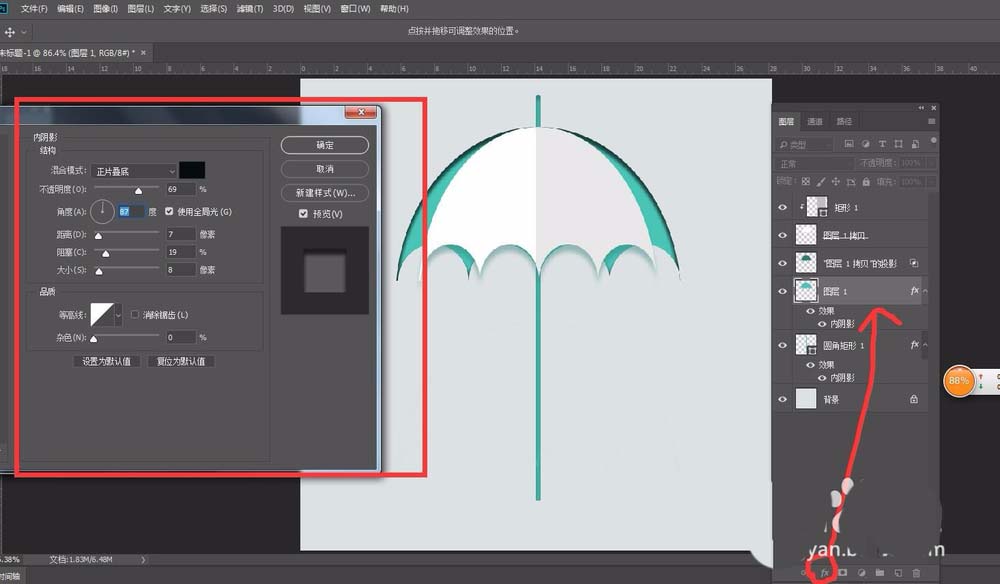Viewport: 1000px width, 584px height.
Task: Click the fx add layer style icon
Action: click(825, 572)
